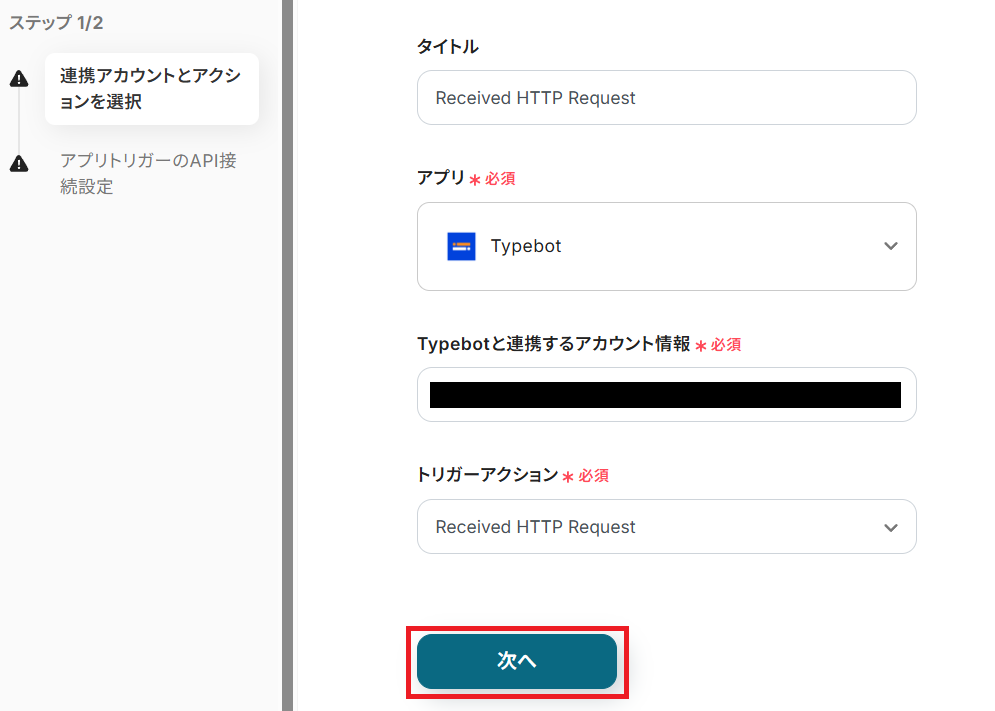Expand the アプリ dropdown chevron
The image size is (995, 711).
coord(891,246)
